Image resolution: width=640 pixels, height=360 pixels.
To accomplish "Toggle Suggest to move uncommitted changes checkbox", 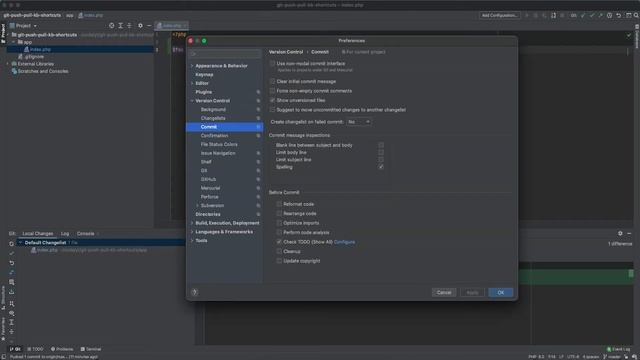I will coord(272,109).
